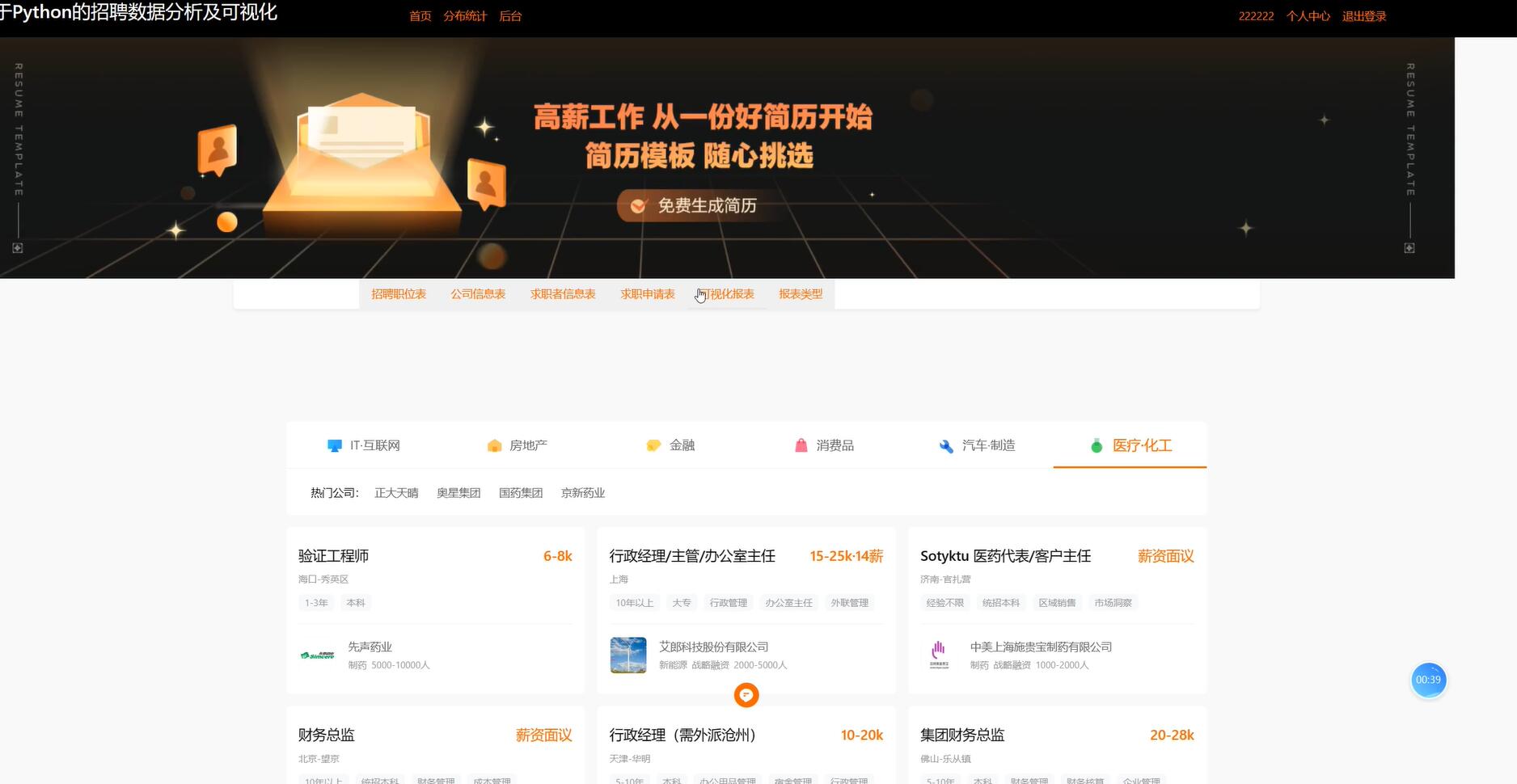Click the 00:39 countdown circle
The image size is (1517, 784).
pyautogui.click(x=1428, y=680)
